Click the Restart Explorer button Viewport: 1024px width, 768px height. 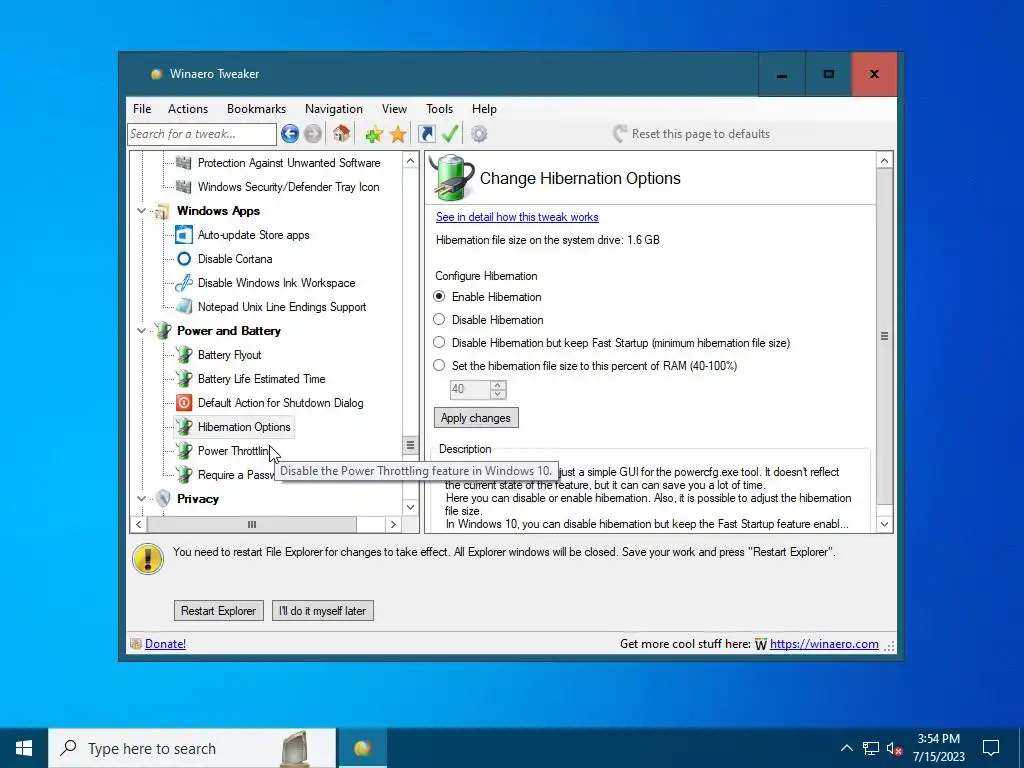pos(219,611)
